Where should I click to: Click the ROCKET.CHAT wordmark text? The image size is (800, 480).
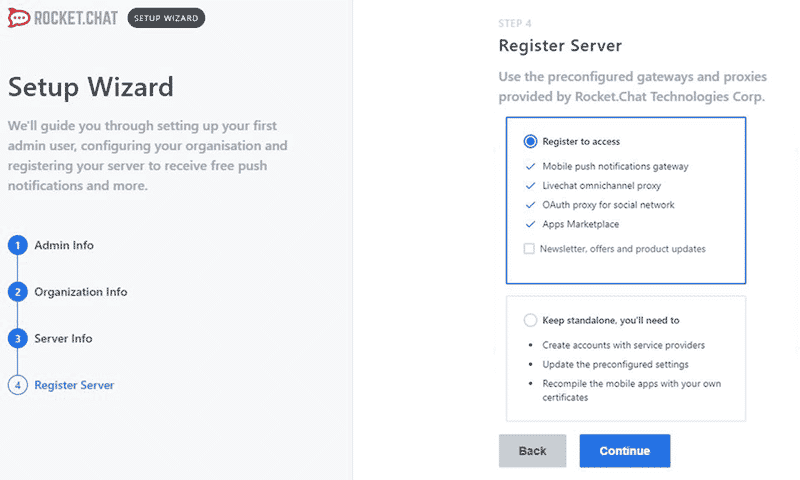pyautogui.click(x=76, y=18)
